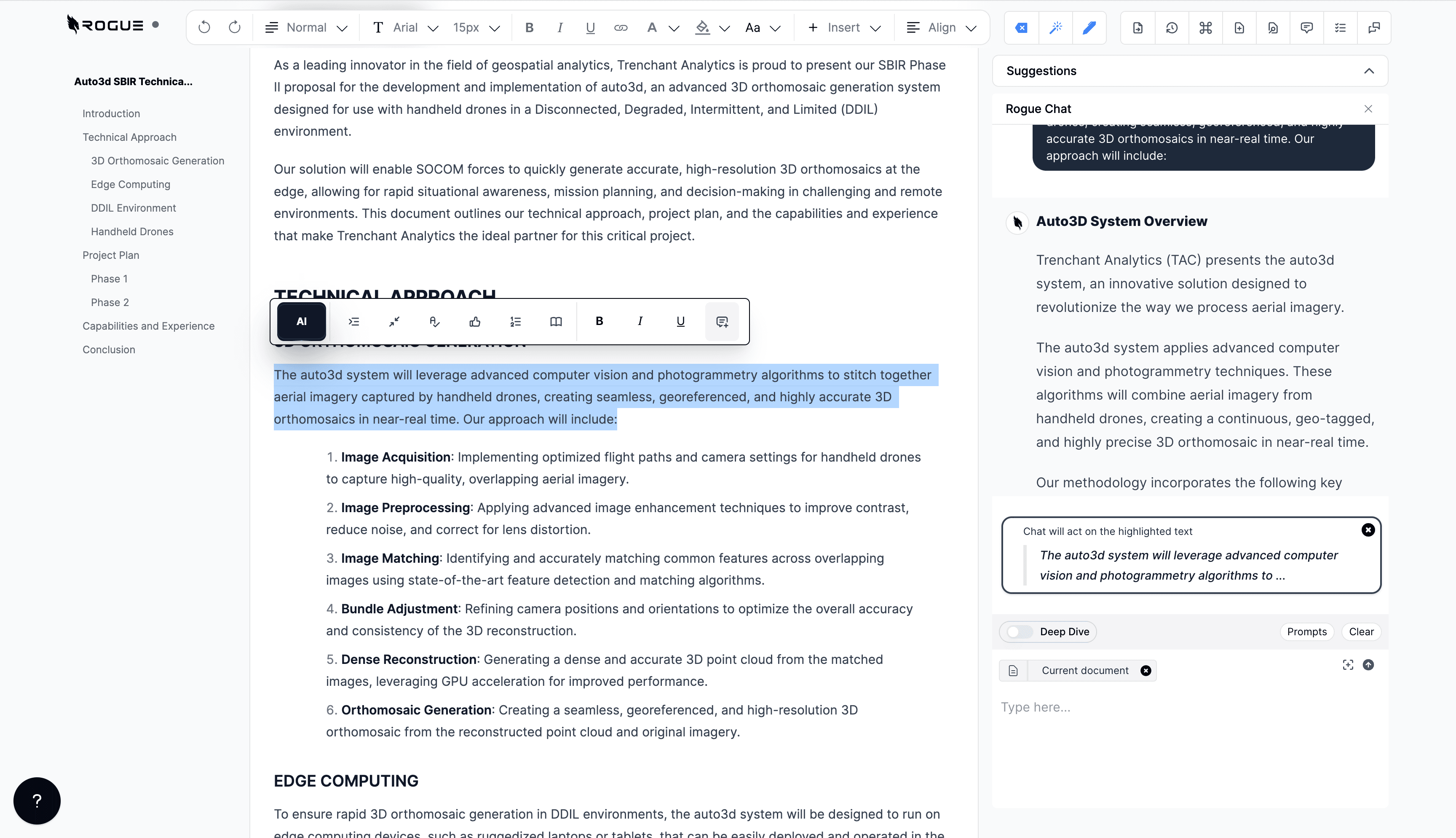Click the document icon beside Current document
This screenshot has width=1456, height=838.
[x=1013, y=671]
